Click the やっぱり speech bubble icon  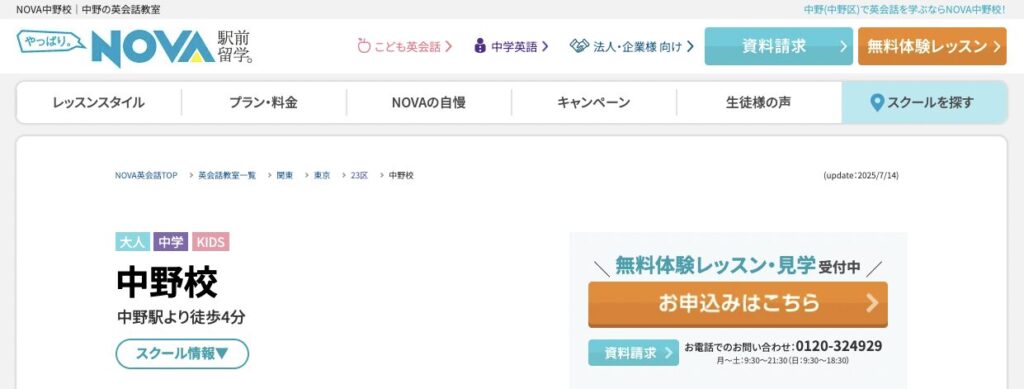tap(50, 42)
